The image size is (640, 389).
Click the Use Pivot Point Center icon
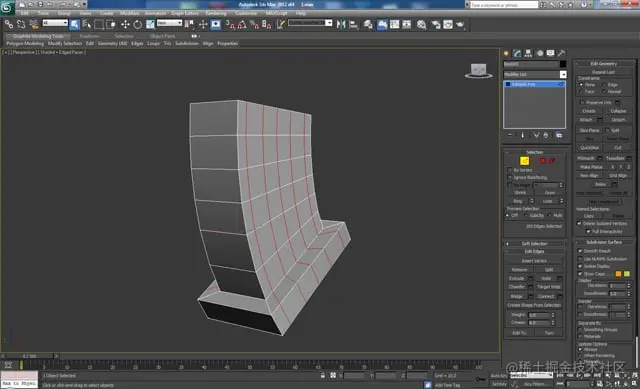click(189, 24)
